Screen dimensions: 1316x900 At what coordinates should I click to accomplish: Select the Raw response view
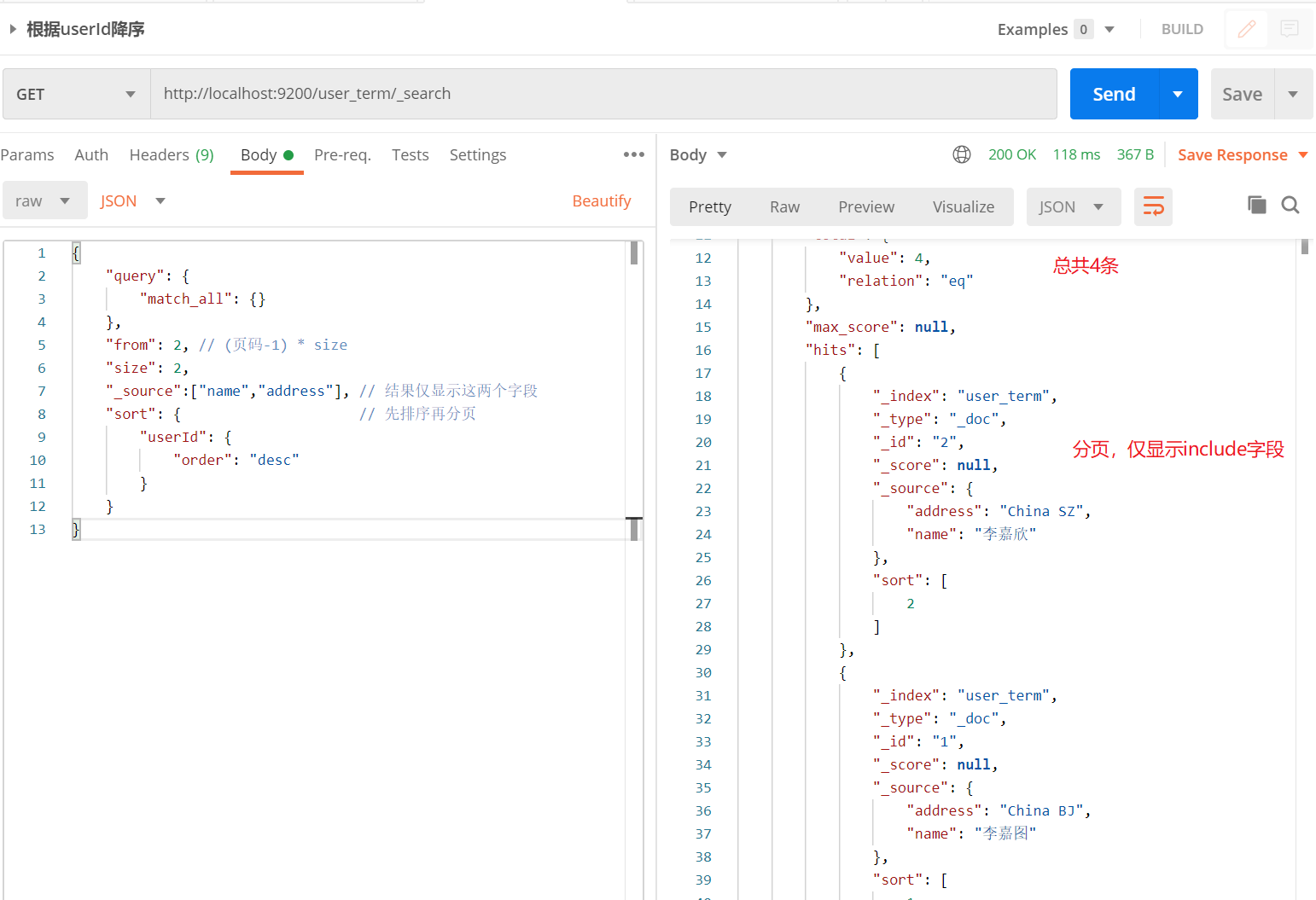[x=784, y=206]
